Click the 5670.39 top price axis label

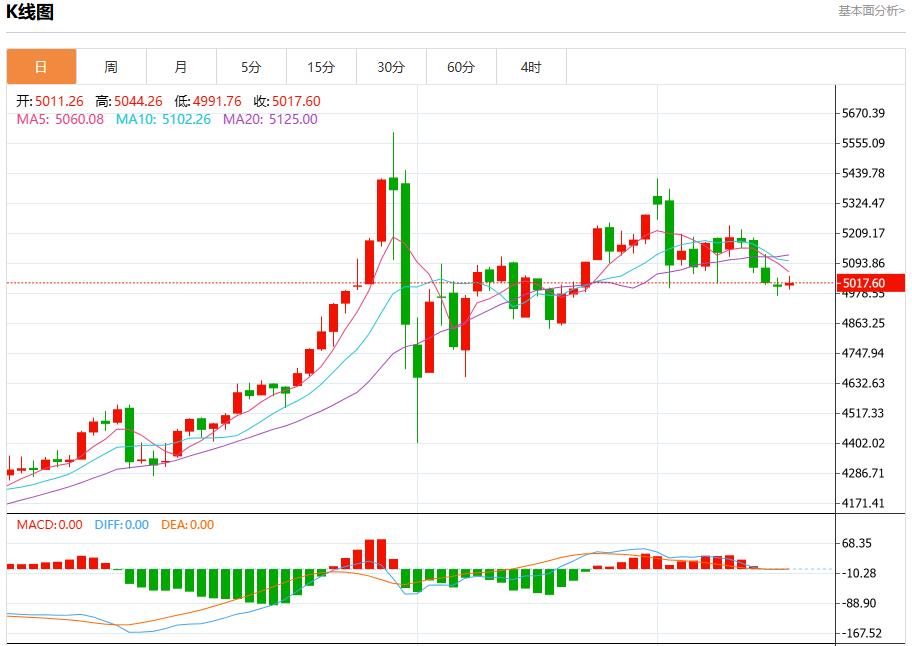coord(864,113)
